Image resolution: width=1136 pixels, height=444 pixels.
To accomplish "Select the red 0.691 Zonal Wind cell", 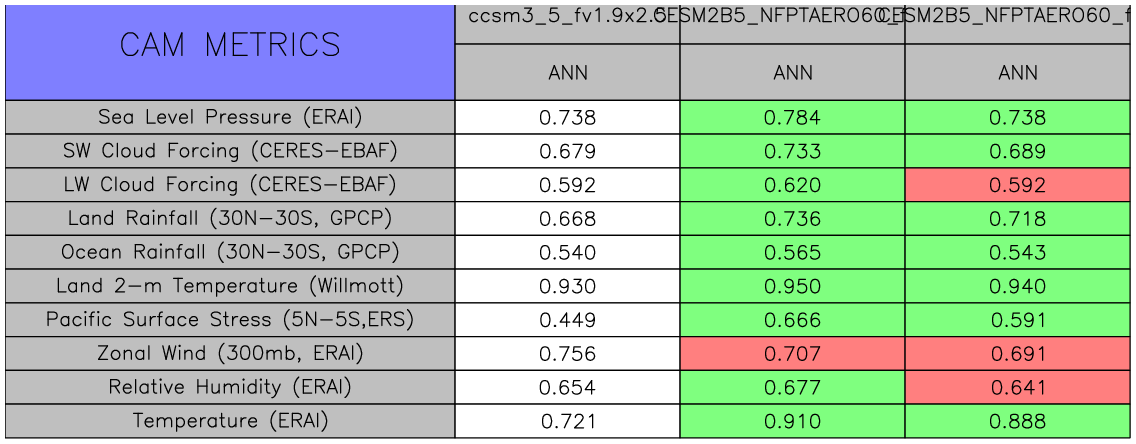I will coord(1018,354).
